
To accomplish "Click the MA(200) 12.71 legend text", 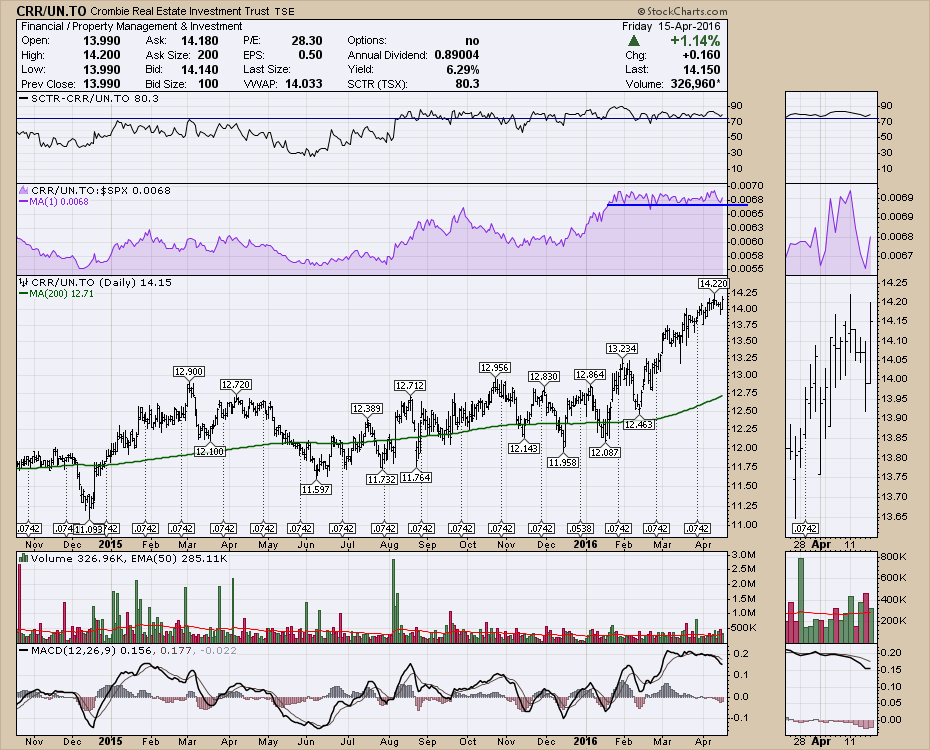I will pos(62,293).
